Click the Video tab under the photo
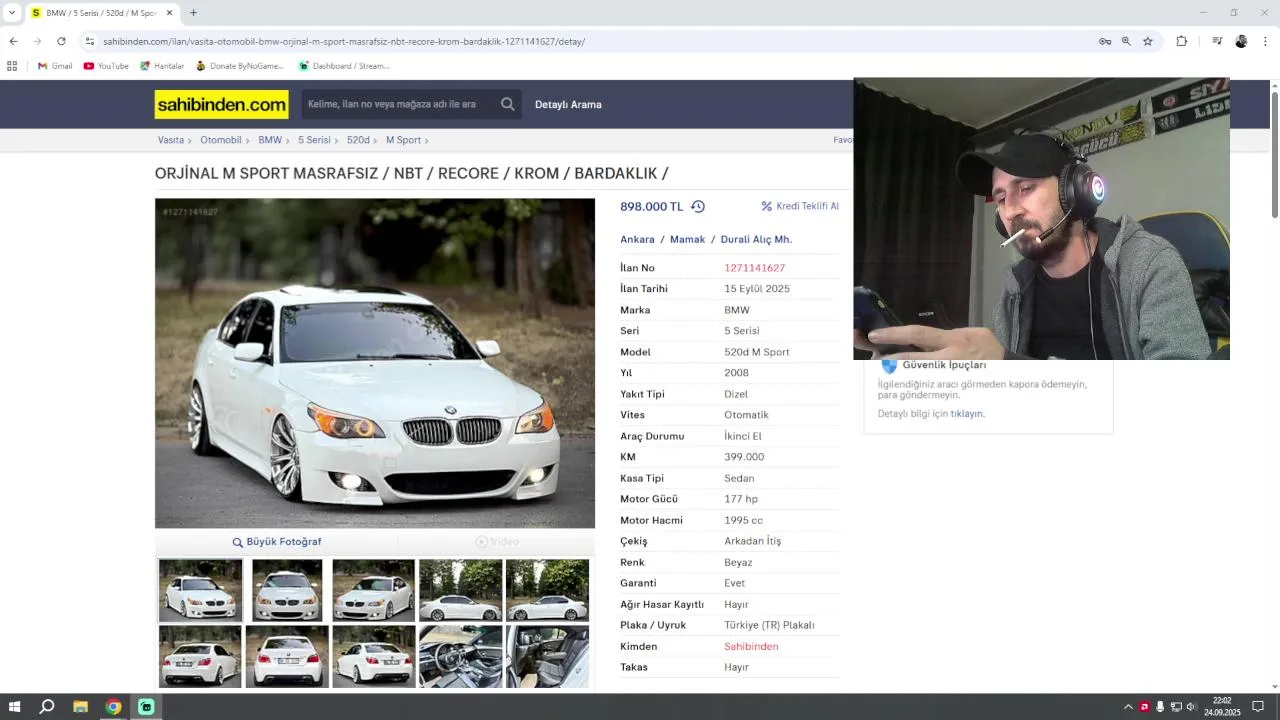This screenshot has height=720, width=1280. (x=497, y=542)
